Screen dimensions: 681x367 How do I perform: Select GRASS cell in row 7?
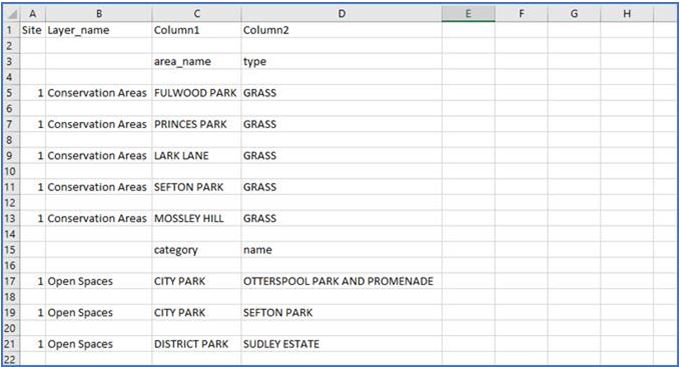pyautogui.click(x=341, y=124)
